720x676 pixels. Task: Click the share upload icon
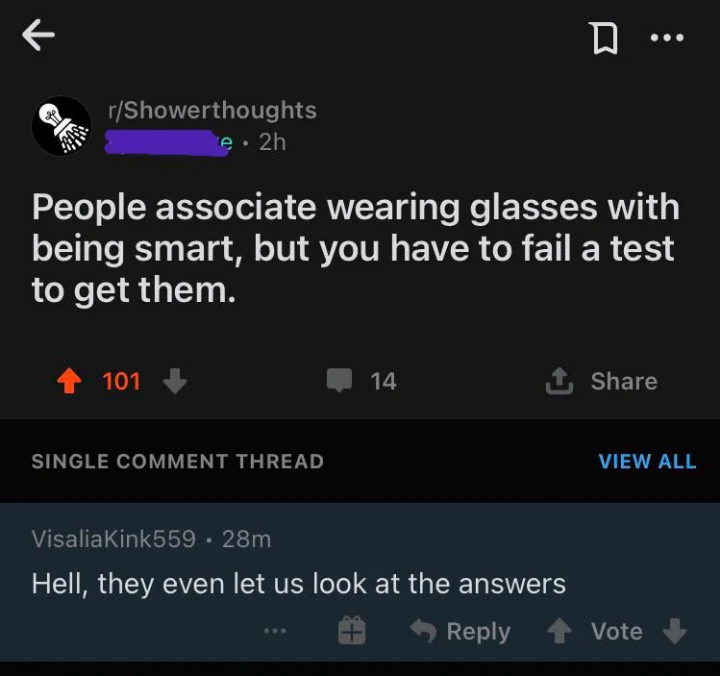coord(559,381)
